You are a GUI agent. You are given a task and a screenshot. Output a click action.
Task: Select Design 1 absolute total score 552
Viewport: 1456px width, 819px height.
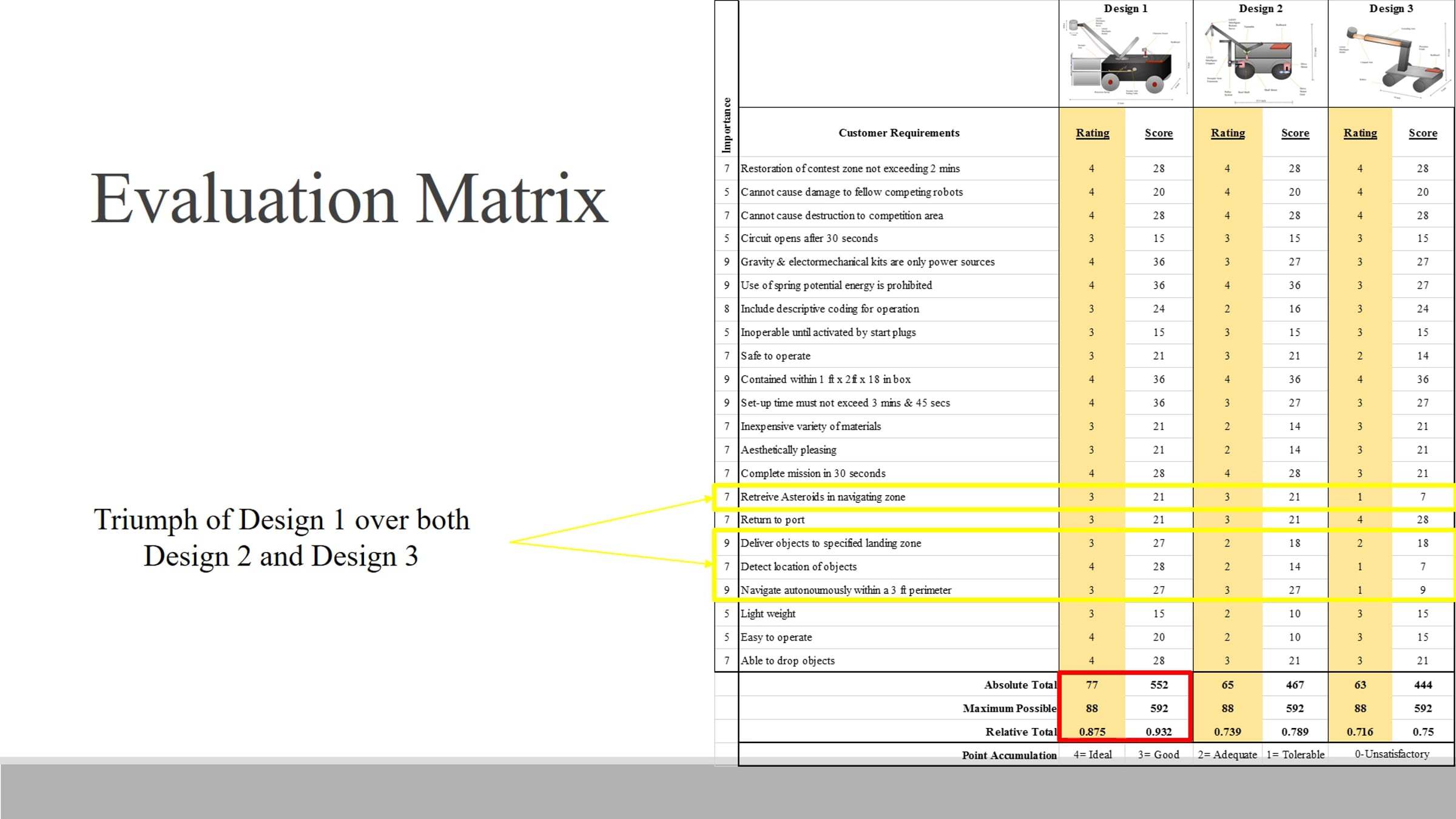pos(1159,685)
